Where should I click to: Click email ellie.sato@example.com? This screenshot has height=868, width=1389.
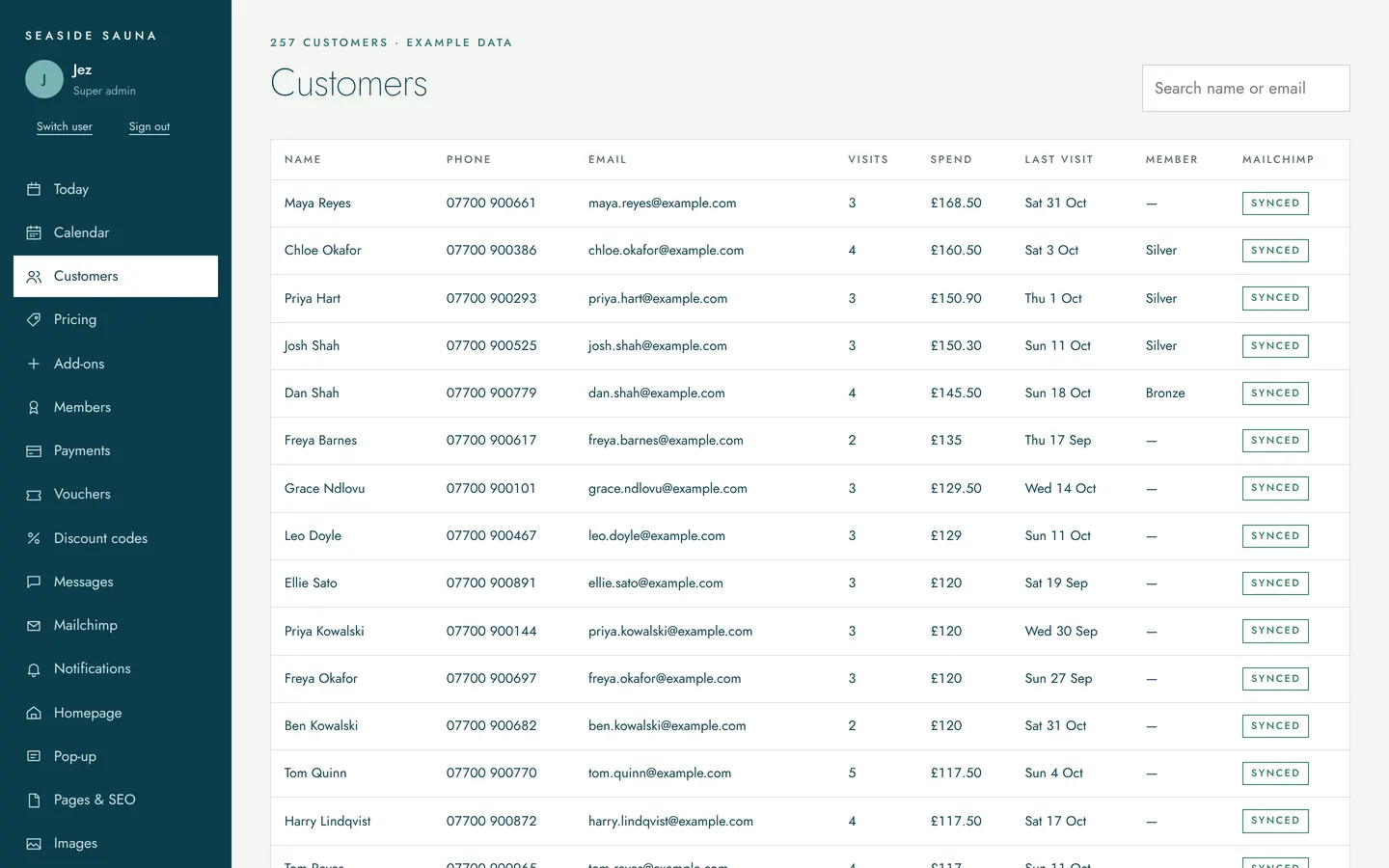point(656,583)
